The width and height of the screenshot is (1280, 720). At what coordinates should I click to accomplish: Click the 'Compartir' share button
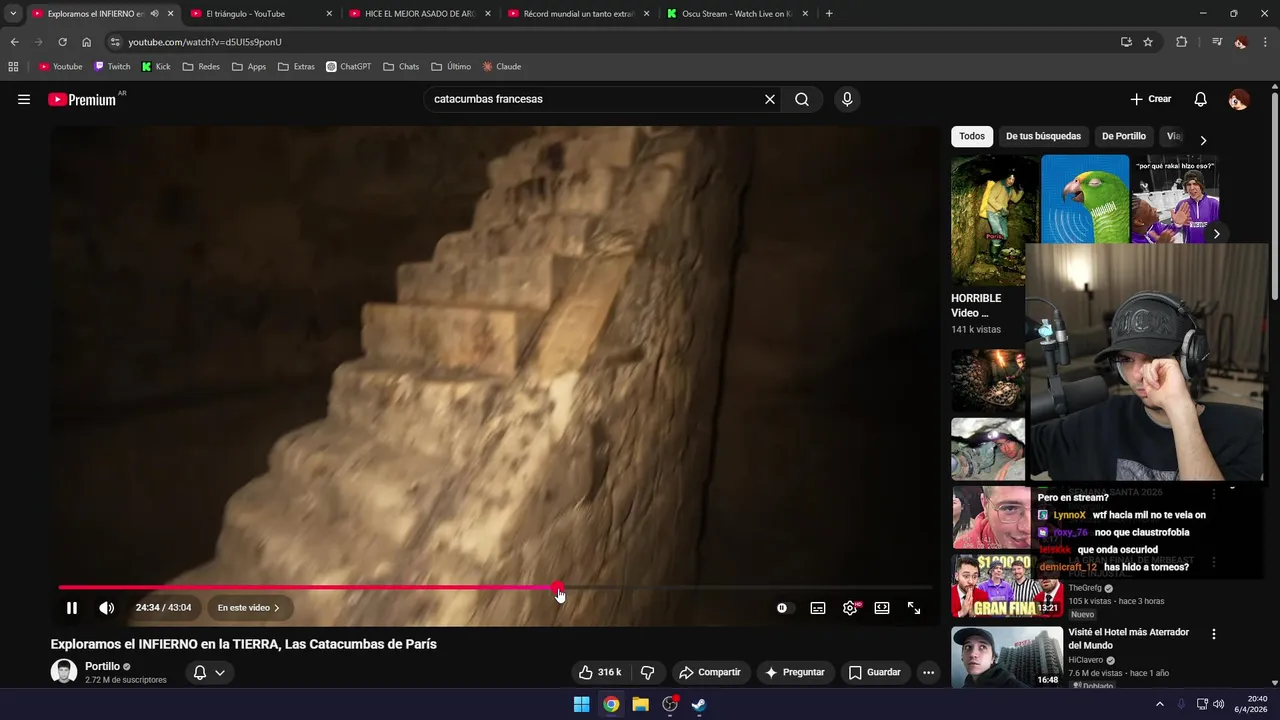[710, 672]
